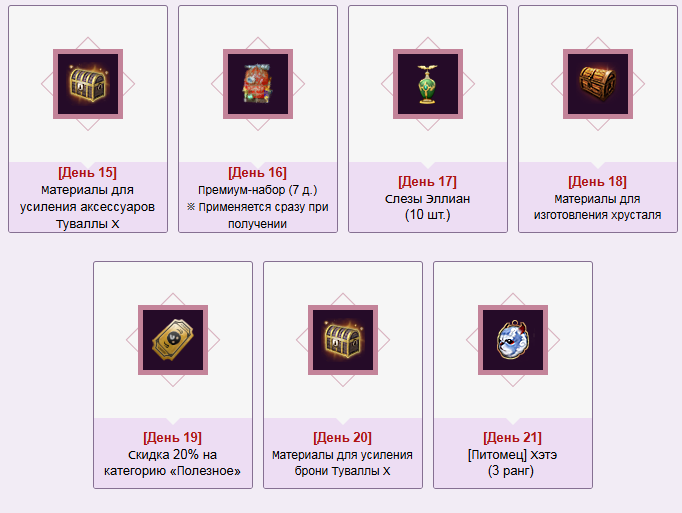Select the Day 20 golden chest icon
This screenshot has height=513, width=682.
click(343, 340)
